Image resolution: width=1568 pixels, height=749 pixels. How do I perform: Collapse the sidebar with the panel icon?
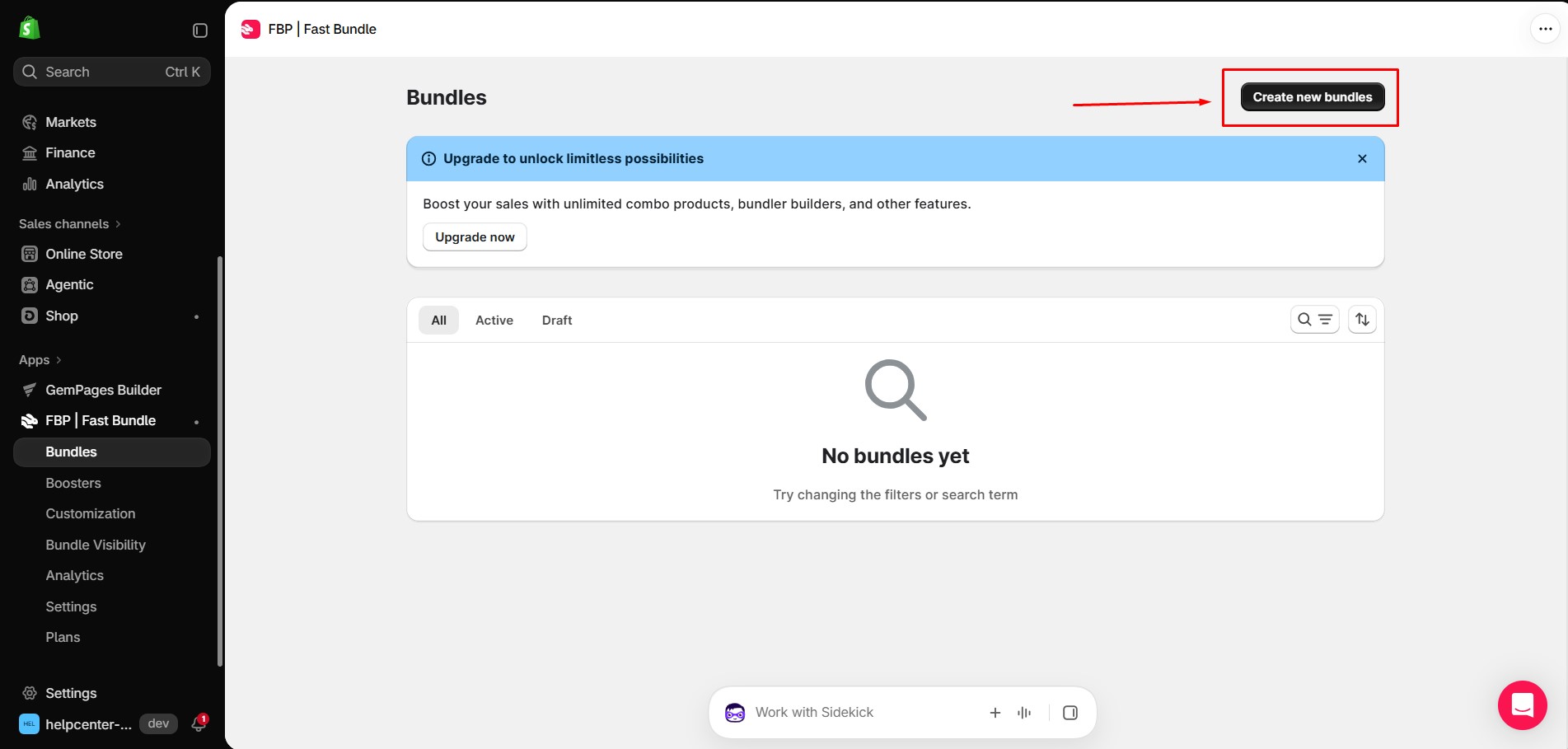click(200, 30)
